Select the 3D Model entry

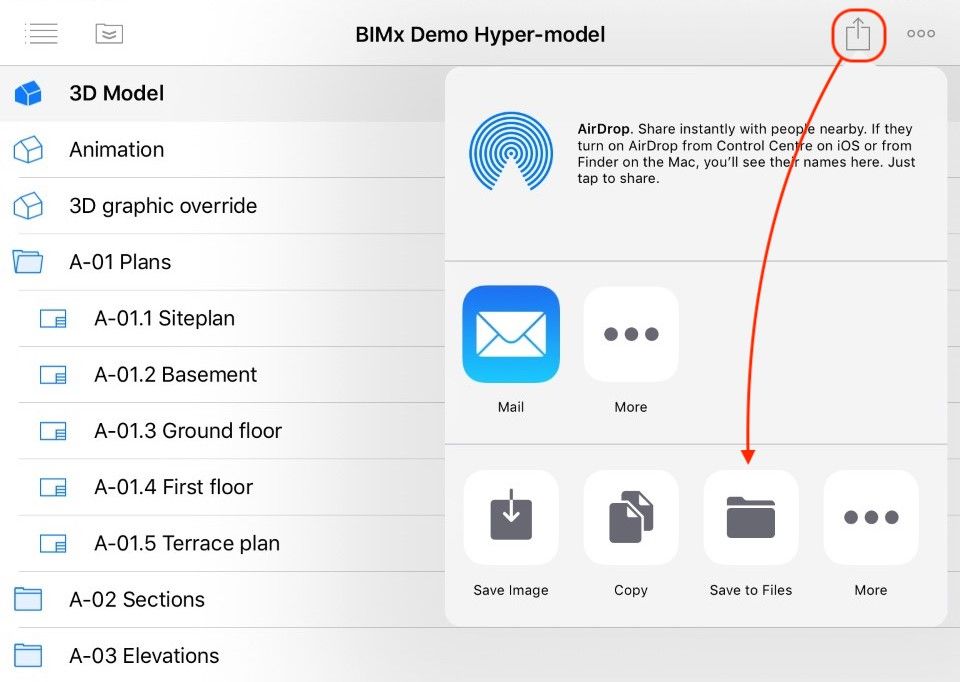(223, 94)
